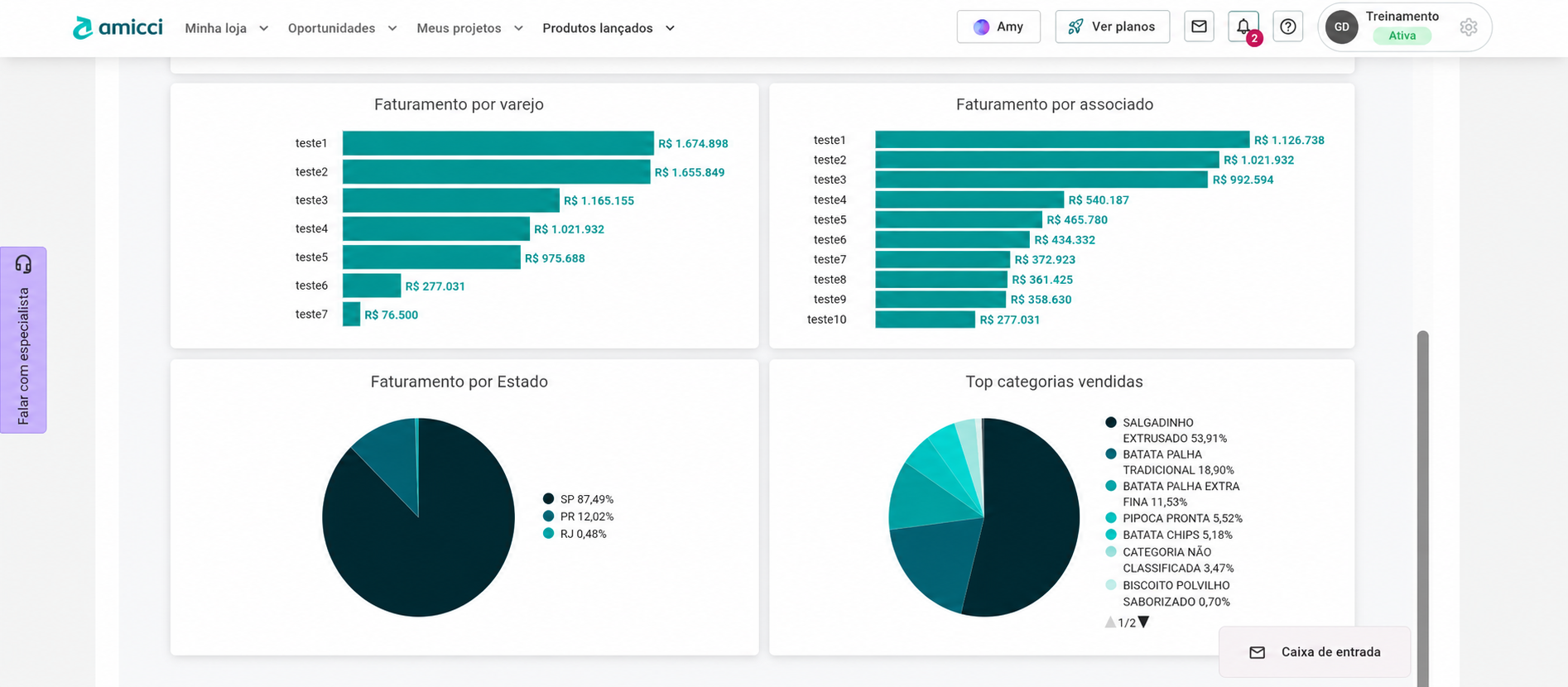Viewport: 1568px width, 687px height.
Task: Open the Caixa de entrada panel
Action: tap(1315, 652)
